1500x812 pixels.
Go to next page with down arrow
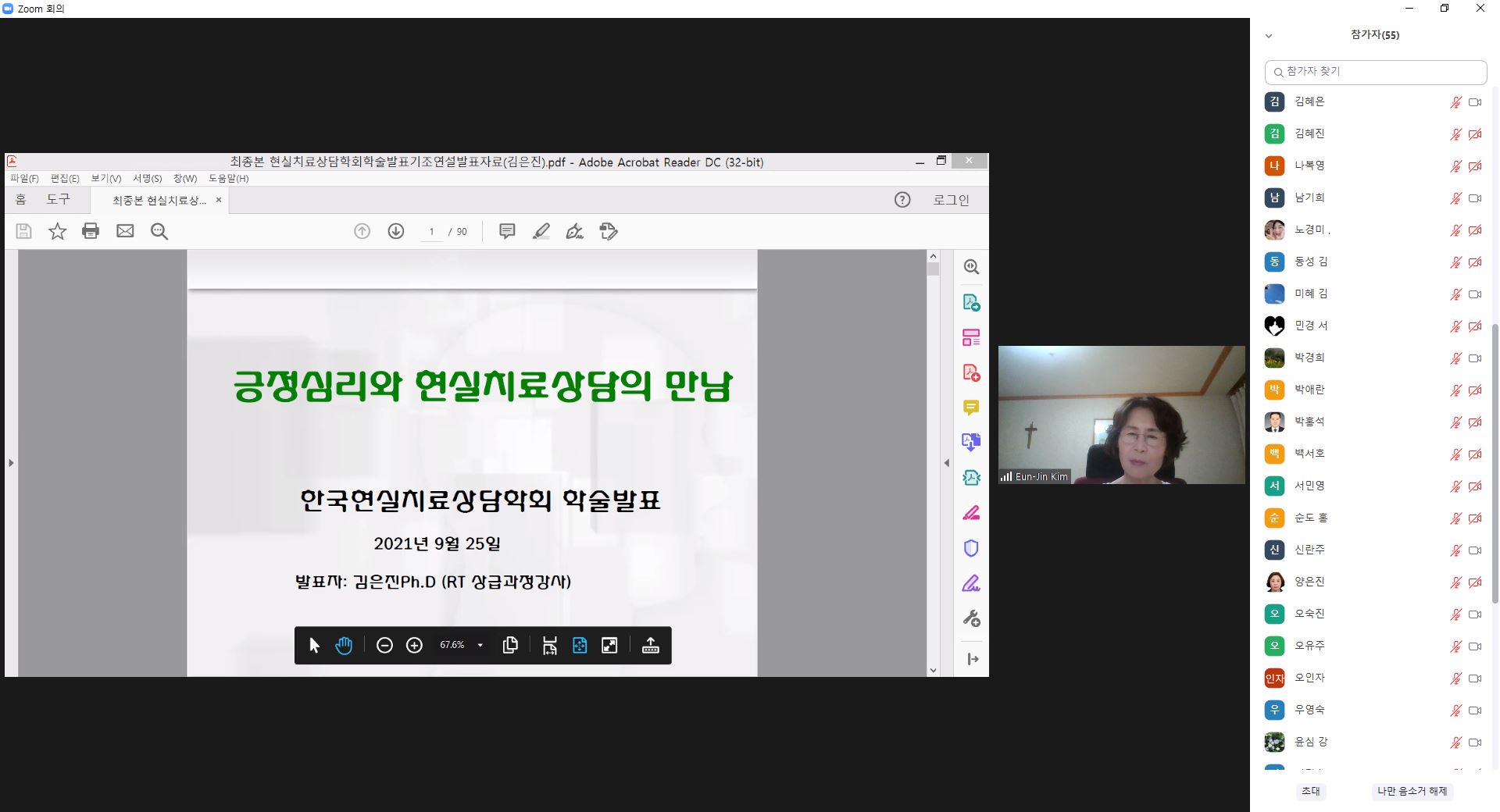pyautogui.click(x=396, y=231)
